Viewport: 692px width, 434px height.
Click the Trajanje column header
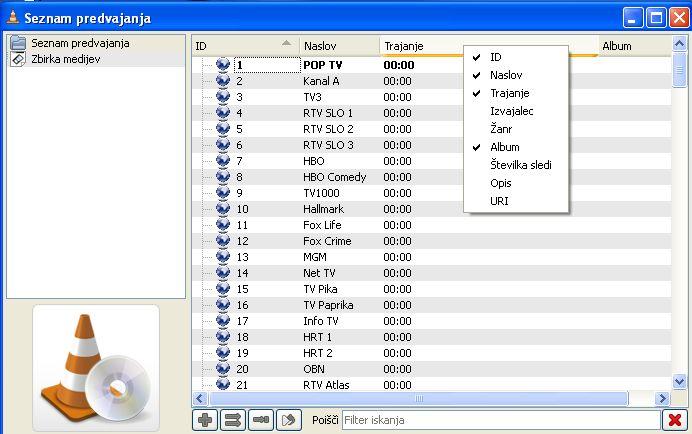[x=420, y=46]
